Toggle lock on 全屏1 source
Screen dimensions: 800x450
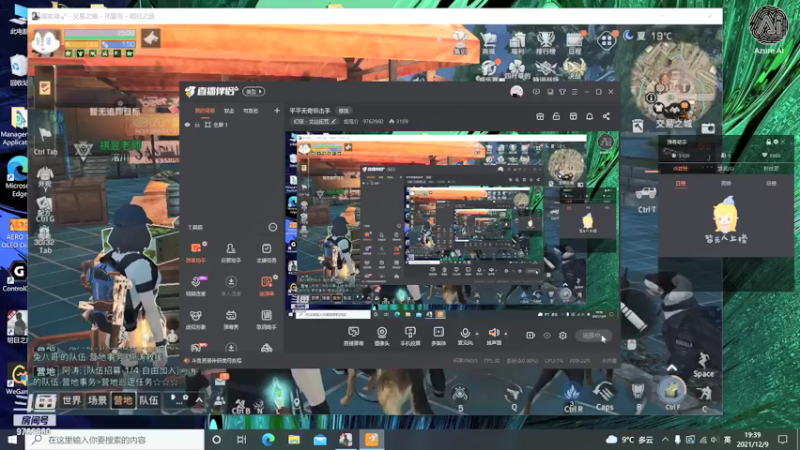pyautogui.click(x=197, y=124)
